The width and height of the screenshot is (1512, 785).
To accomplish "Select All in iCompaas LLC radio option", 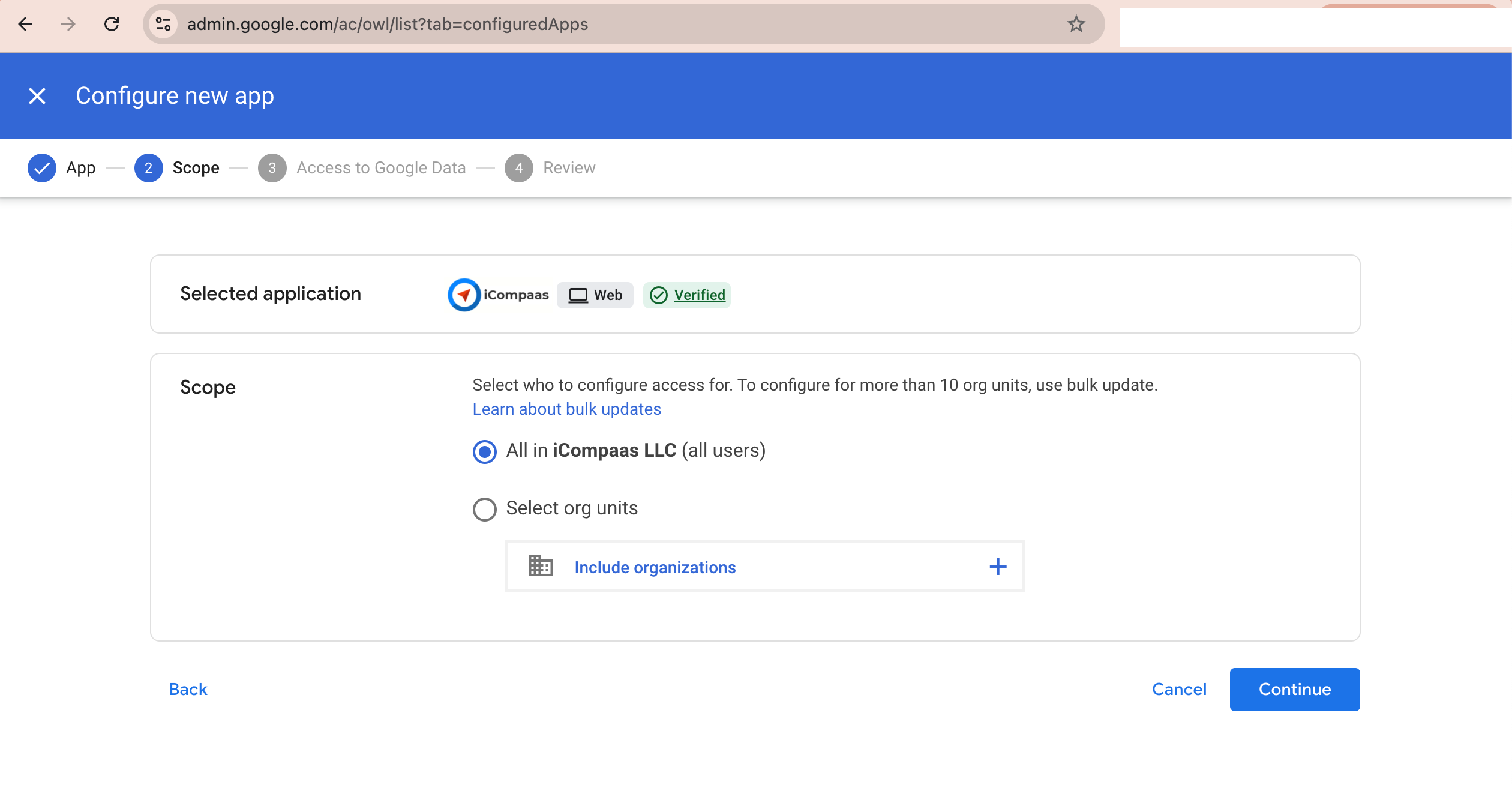I will pos(485,451).
